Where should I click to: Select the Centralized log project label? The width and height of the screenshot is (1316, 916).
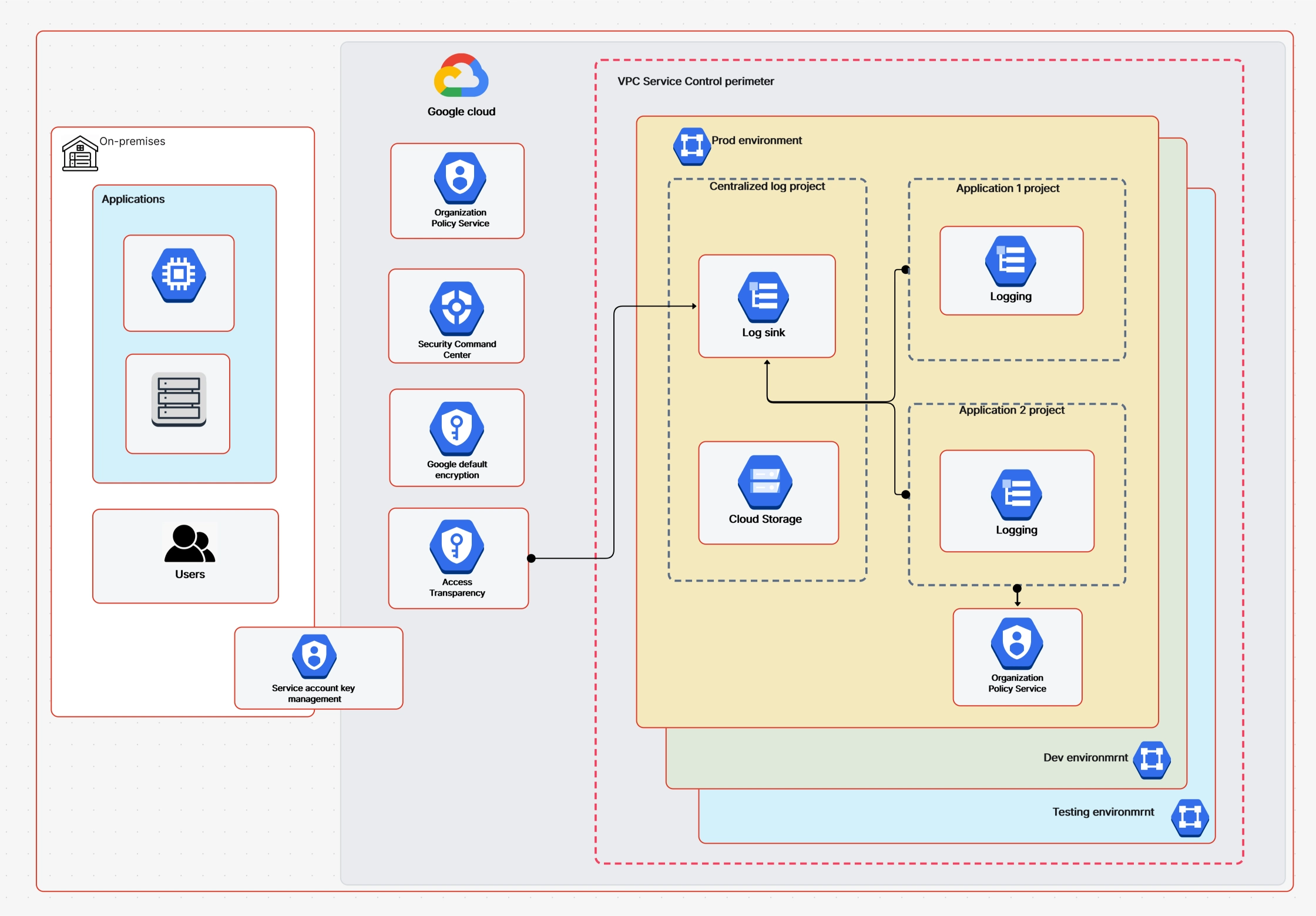767,186
